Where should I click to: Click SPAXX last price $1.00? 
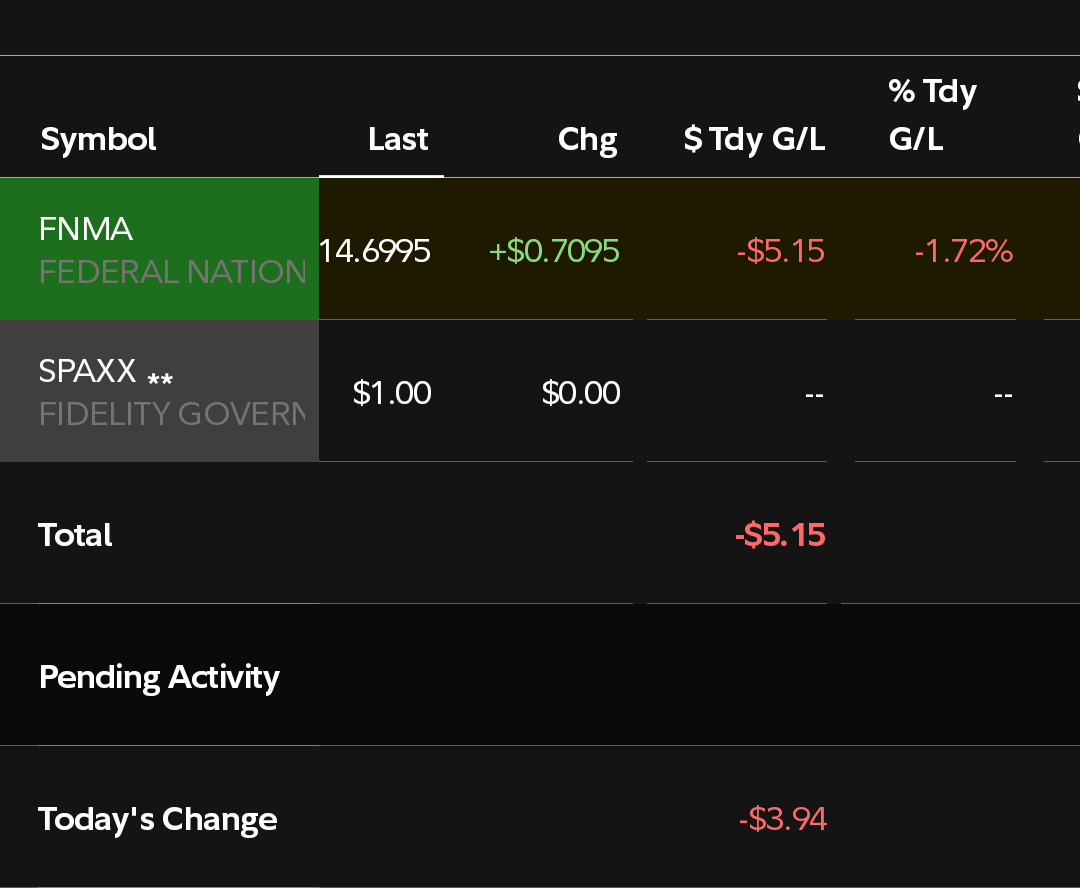coord(392,393)
